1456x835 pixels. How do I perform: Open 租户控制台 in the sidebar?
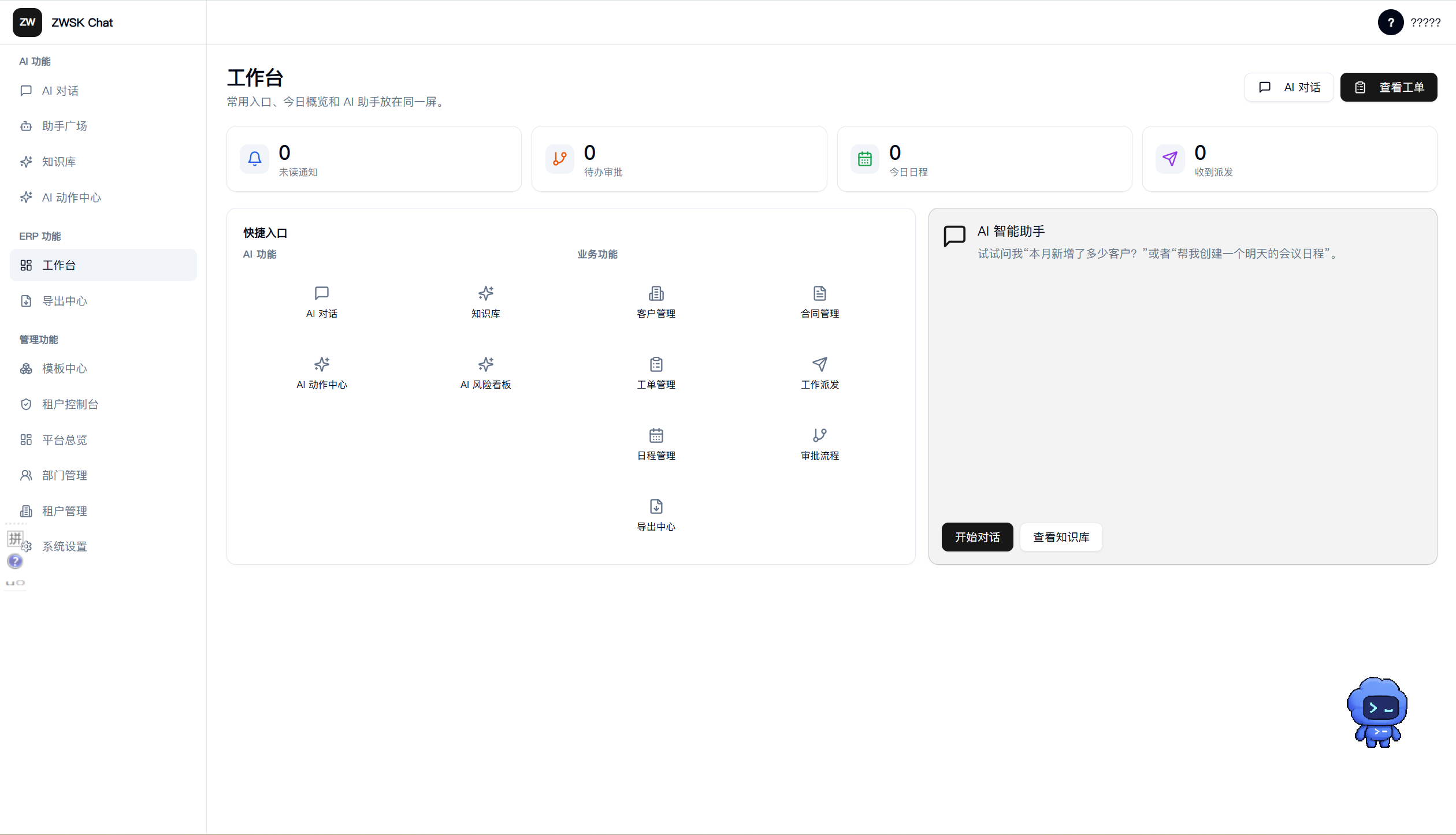(x=103, y=404)
